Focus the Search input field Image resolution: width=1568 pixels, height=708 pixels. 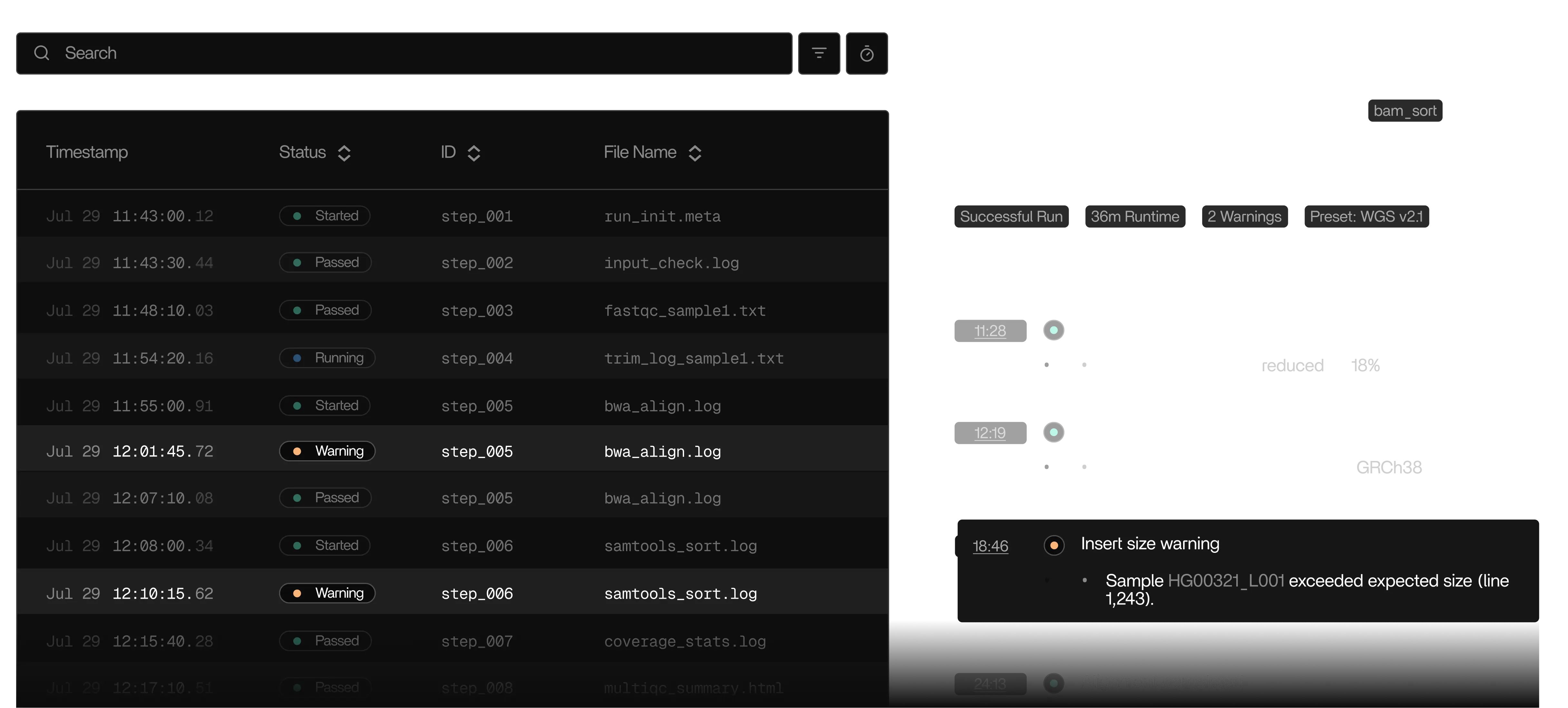tap(404, 53)
